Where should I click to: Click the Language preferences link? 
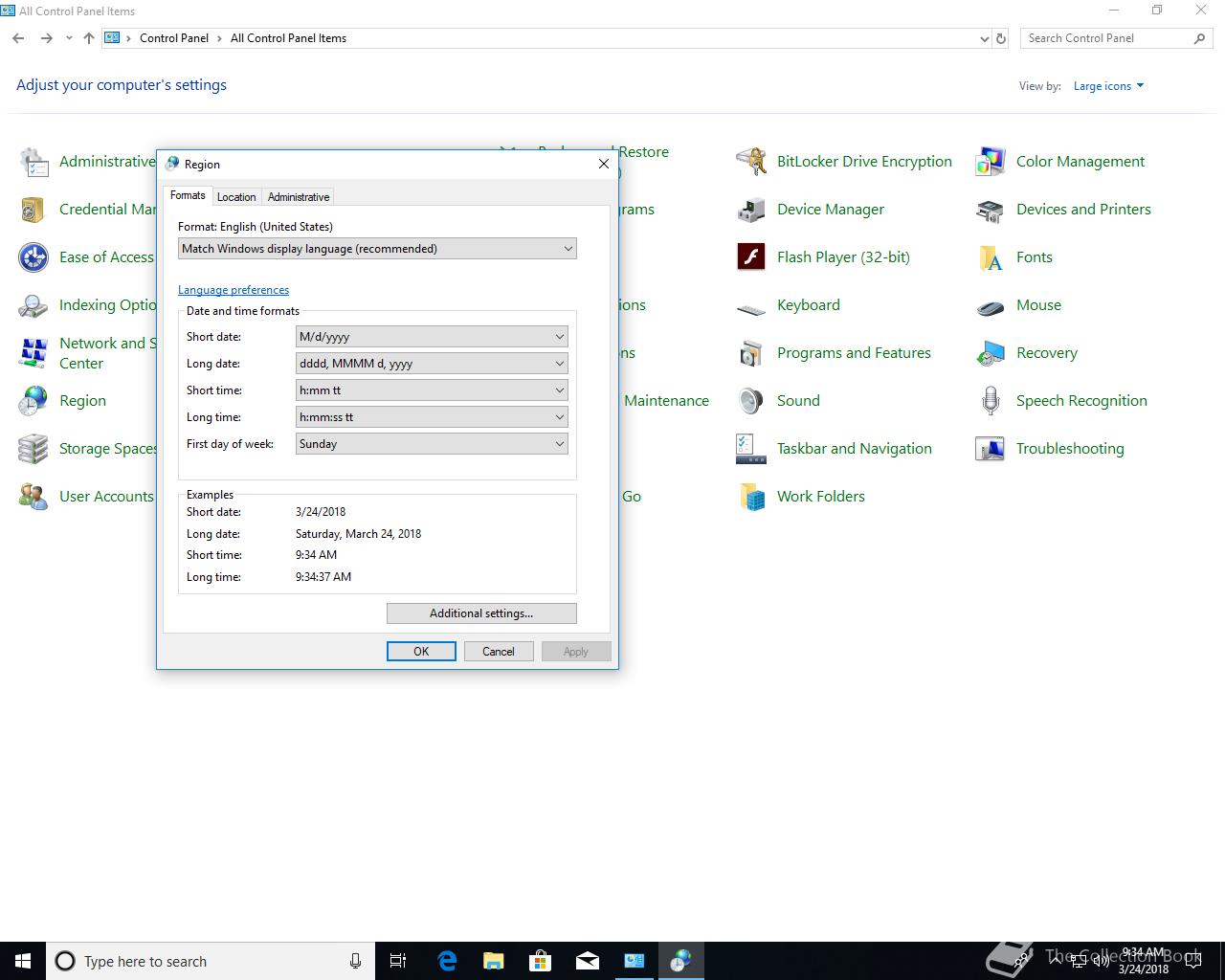click(x=234, y=290)
